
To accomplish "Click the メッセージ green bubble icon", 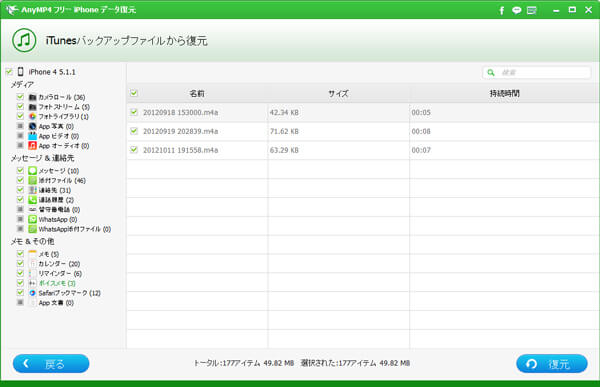I will [33, 170].
